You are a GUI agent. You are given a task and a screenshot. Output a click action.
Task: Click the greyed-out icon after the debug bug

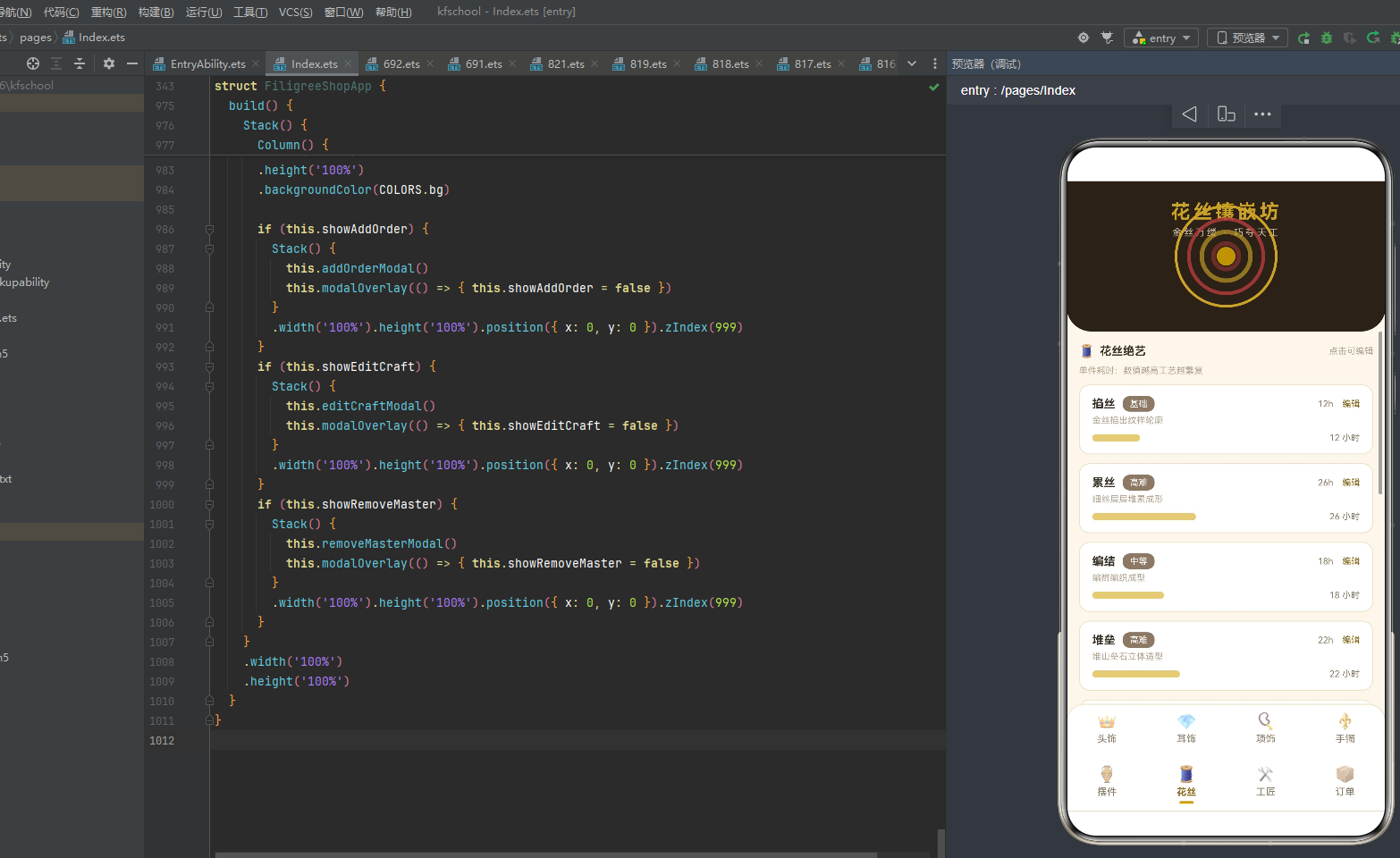1350,38
